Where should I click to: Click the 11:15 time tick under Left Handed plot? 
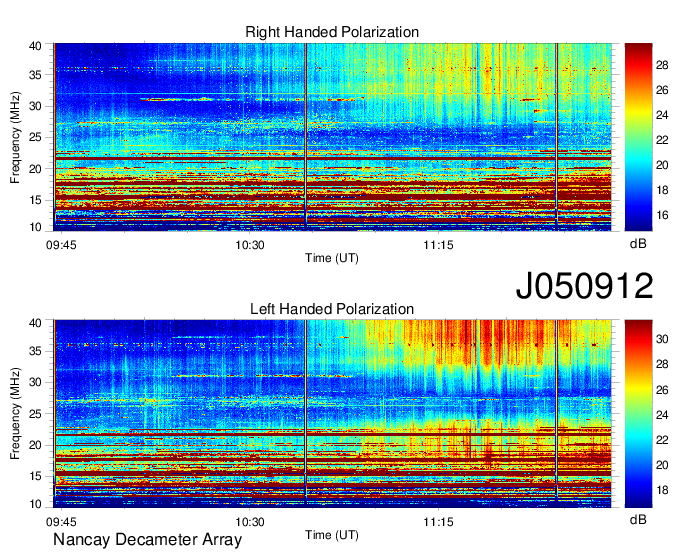click(438, 521)
